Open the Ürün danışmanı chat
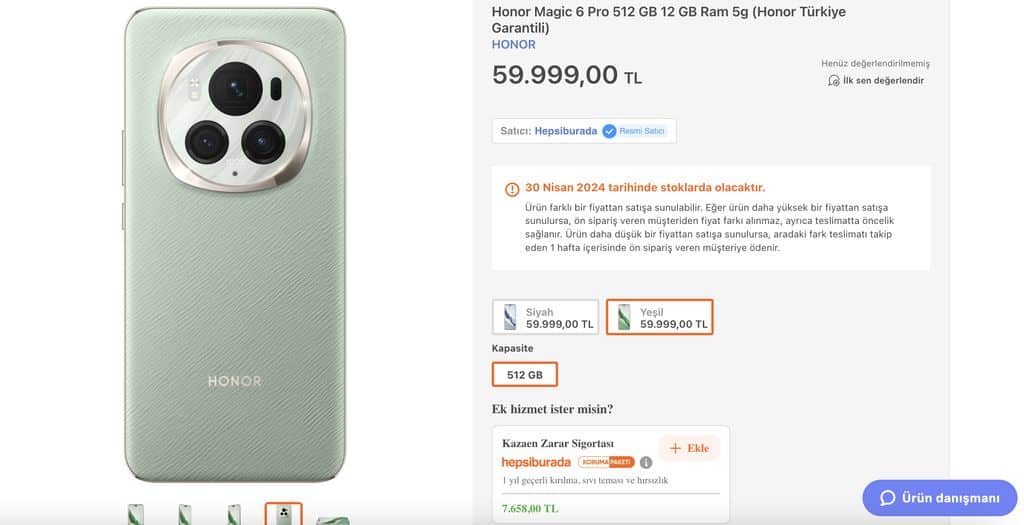This screenshot has height=525, width=1024. click(939, 498)
